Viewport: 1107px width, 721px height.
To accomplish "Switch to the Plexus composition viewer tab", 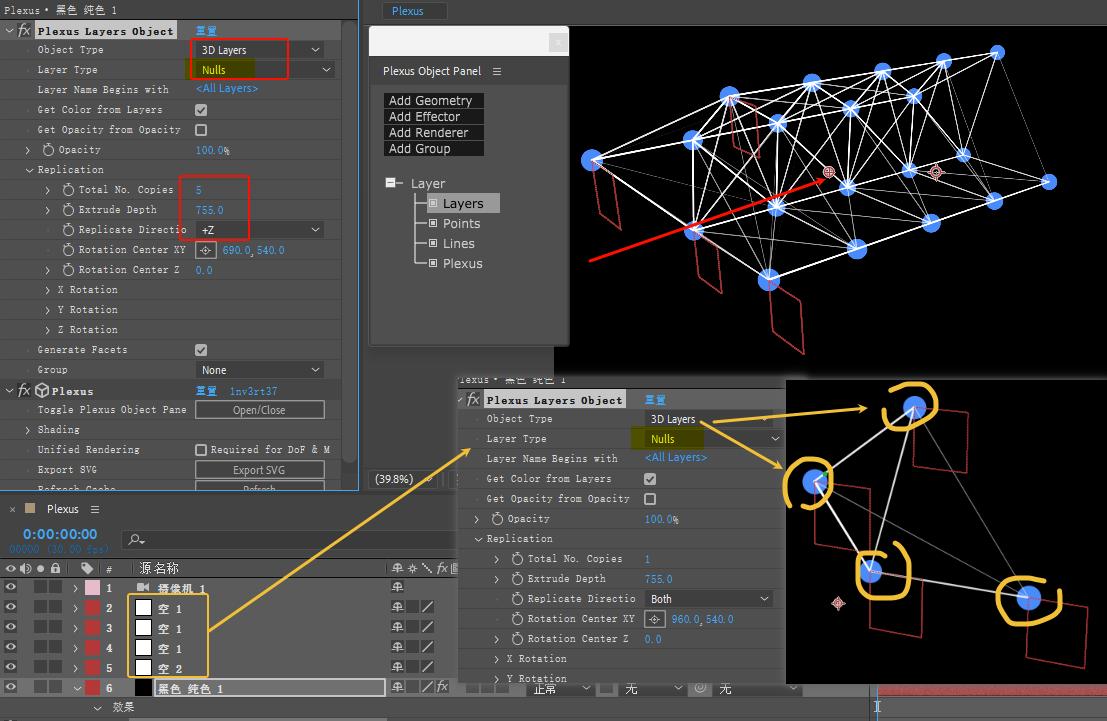I will tap(414, 11).
